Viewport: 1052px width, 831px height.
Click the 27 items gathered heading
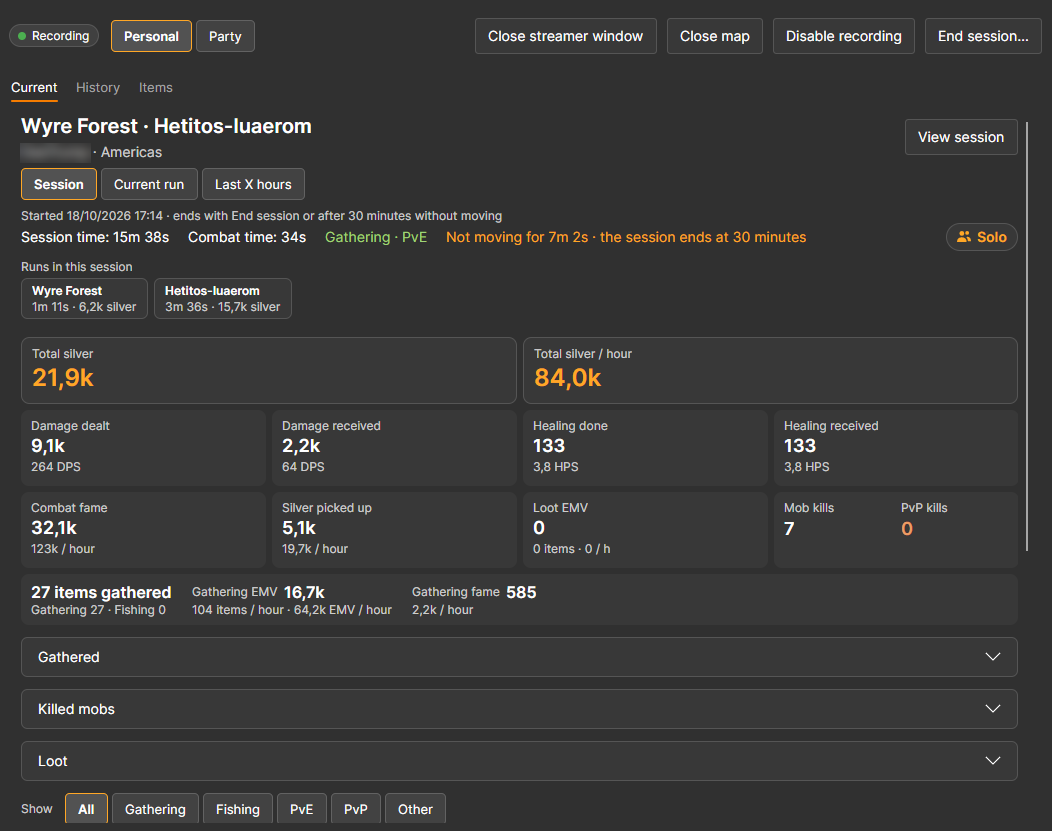pos(101,592)
